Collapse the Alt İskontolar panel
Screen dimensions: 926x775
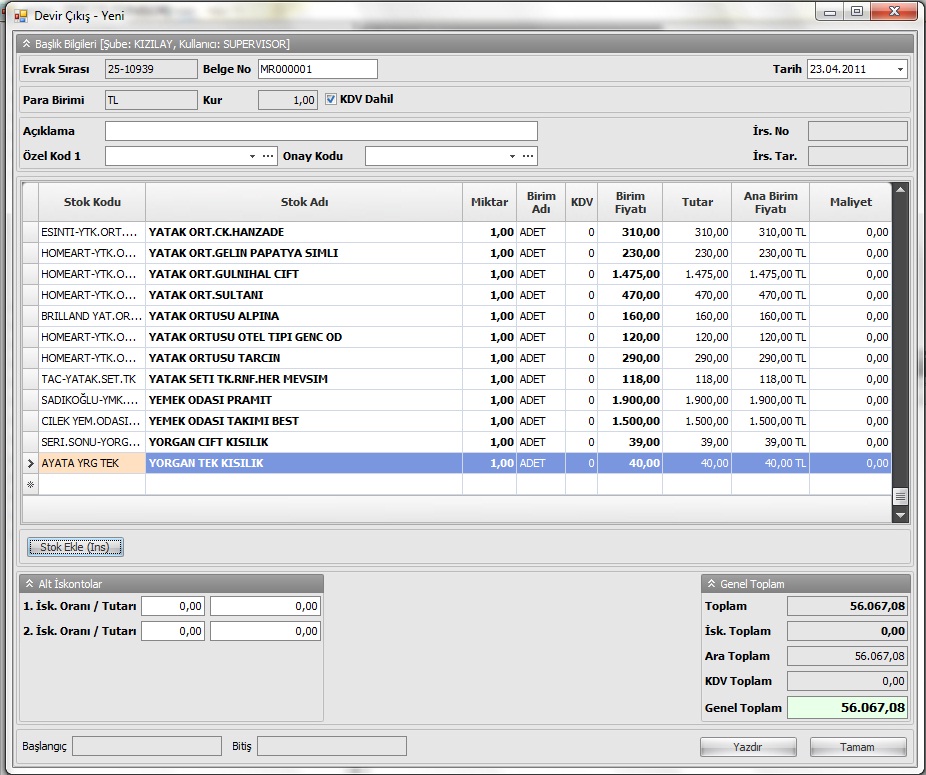pos(30,584)
